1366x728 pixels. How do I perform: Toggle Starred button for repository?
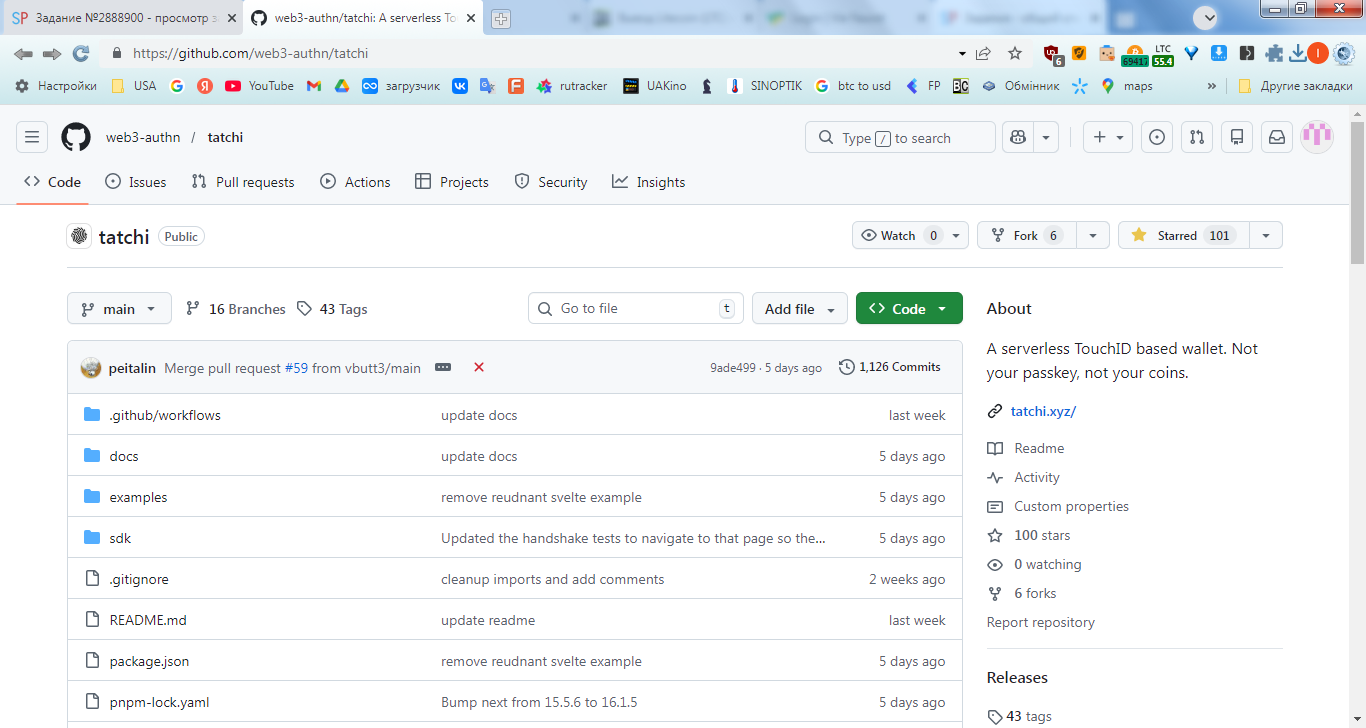click(1184, 235)
